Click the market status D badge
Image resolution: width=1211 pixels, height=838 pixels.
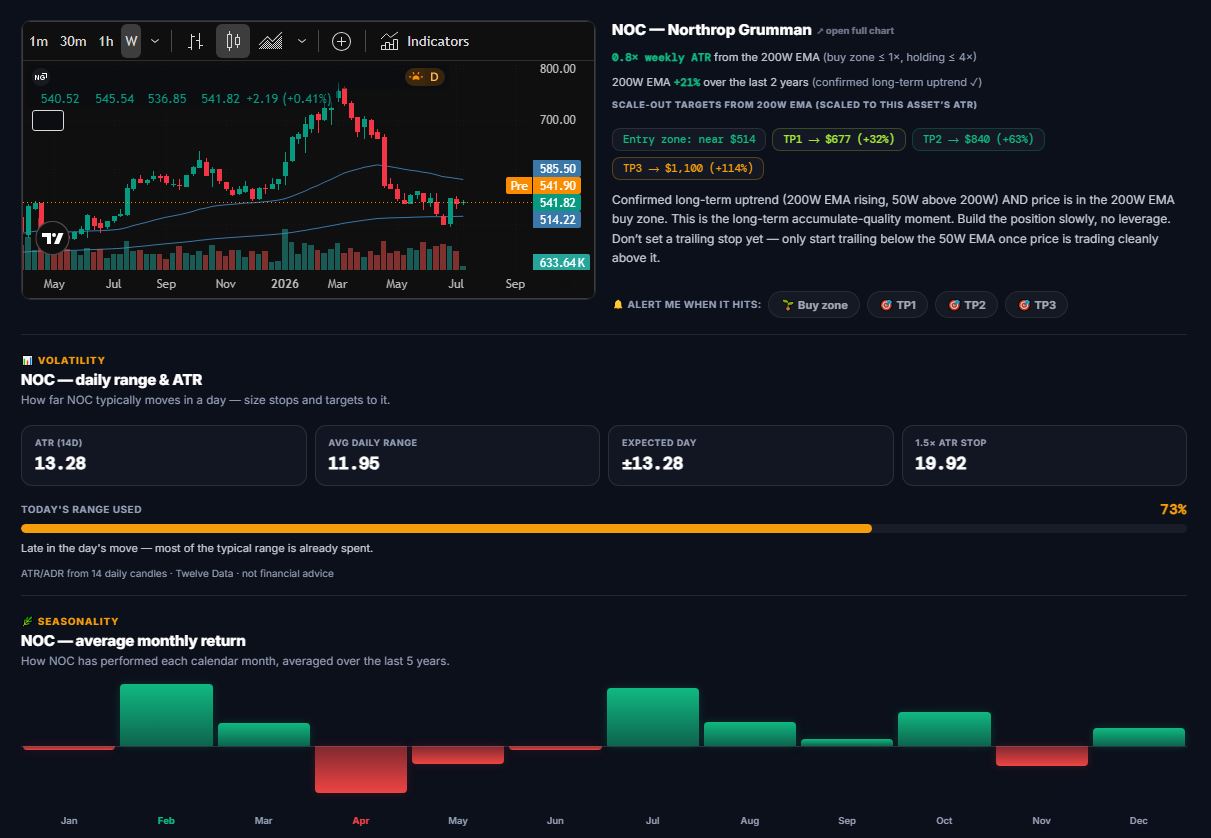425,77
